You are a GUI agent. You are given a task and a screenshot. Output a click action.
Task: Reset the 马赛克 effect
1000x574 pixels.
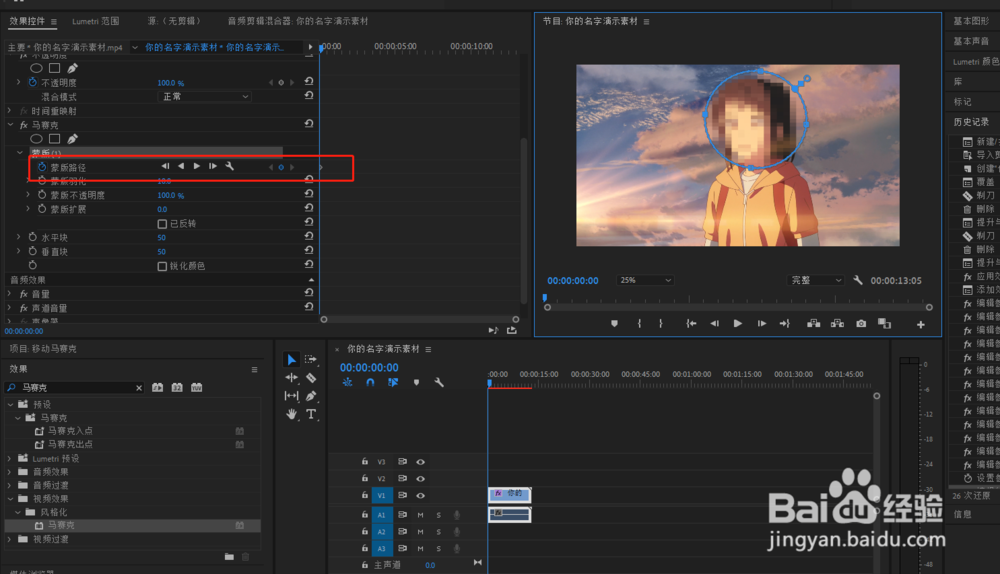(x=309, y=124)
